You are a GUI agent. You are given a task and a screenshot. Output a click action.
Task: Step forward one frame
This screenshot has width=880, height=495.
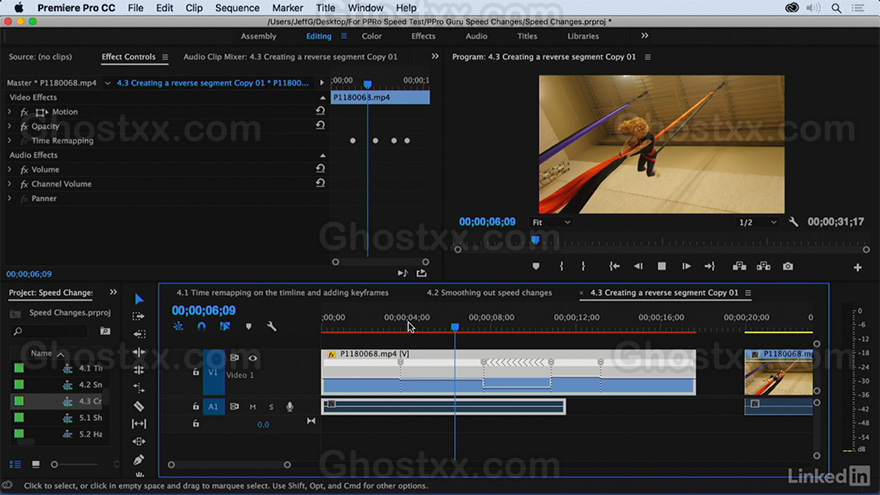[686, 266]
